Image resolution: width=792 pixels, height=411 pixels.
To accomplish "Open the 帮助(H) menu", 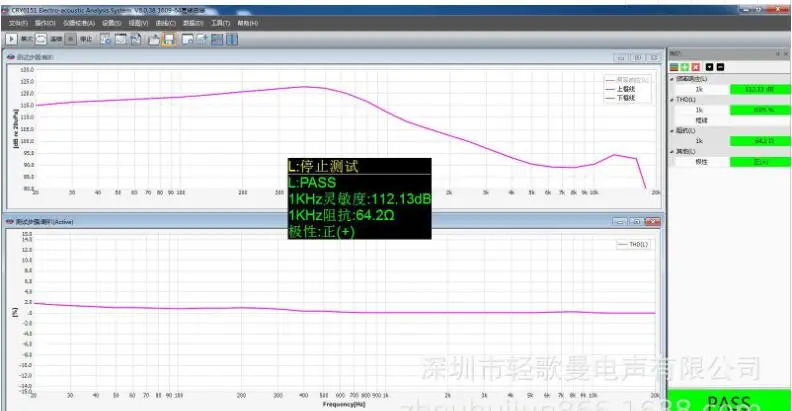I will 248,23.
